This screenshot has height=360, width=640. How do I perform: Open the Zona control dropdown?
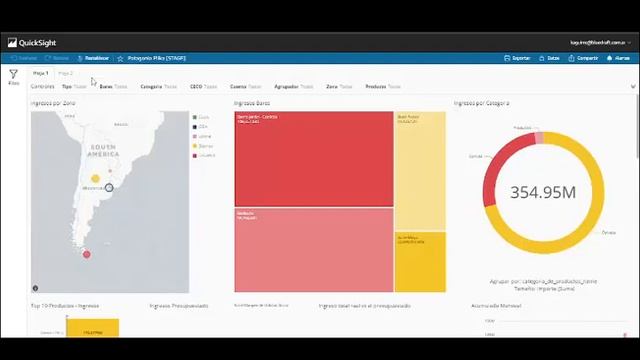339,87
